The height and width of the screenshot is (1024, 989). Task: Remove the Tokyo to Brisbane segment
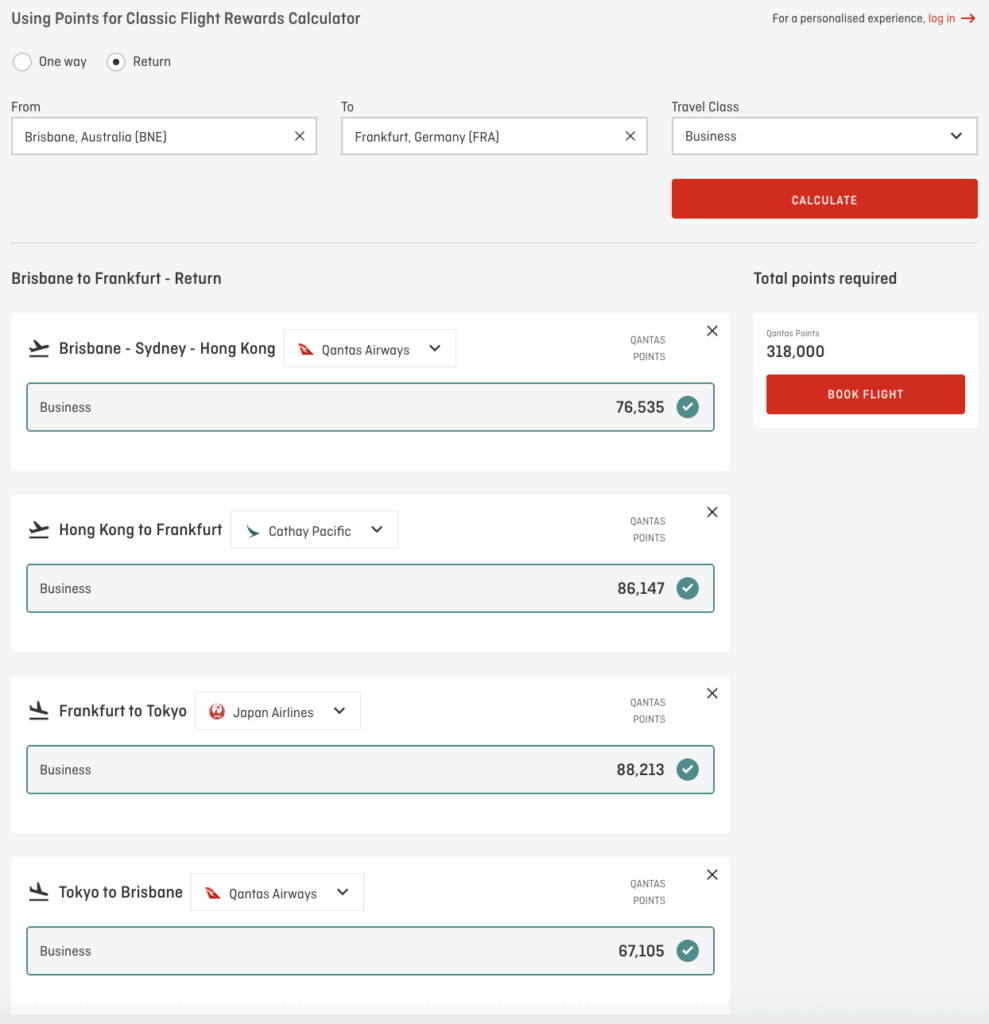tap(712, 874)
